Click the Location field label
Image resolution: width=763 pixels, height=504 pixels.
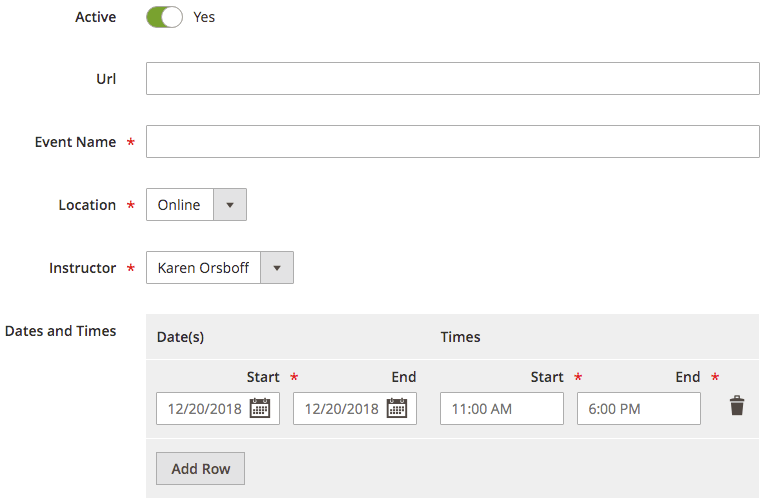tap(87, 205)
